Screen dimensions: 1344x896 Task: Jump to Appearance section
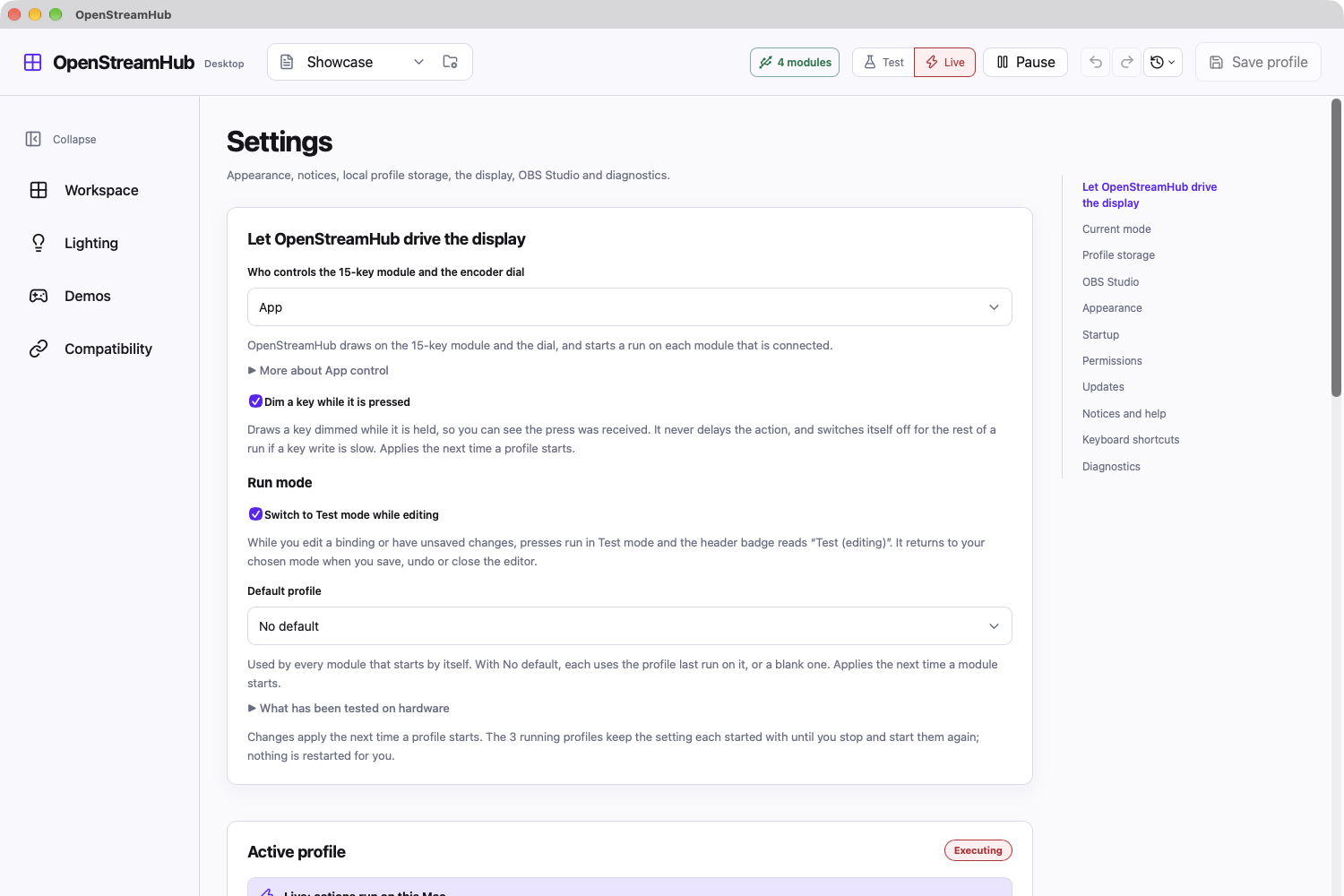tap(1112, 308)
